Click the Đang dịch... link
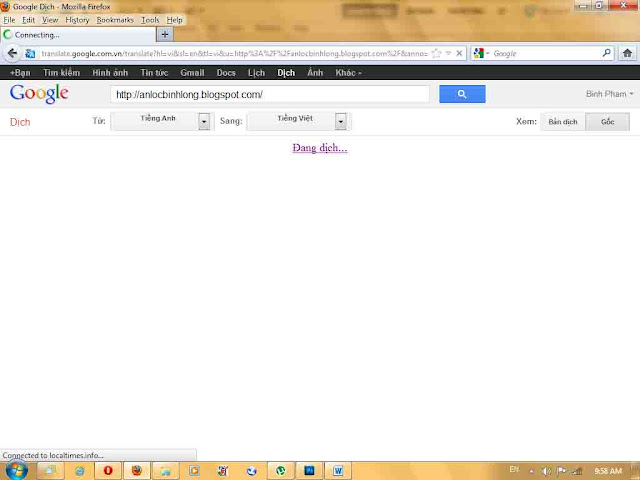Image resolution: width=640 pixels, height=480 pixels. click(x=320, y=148)
